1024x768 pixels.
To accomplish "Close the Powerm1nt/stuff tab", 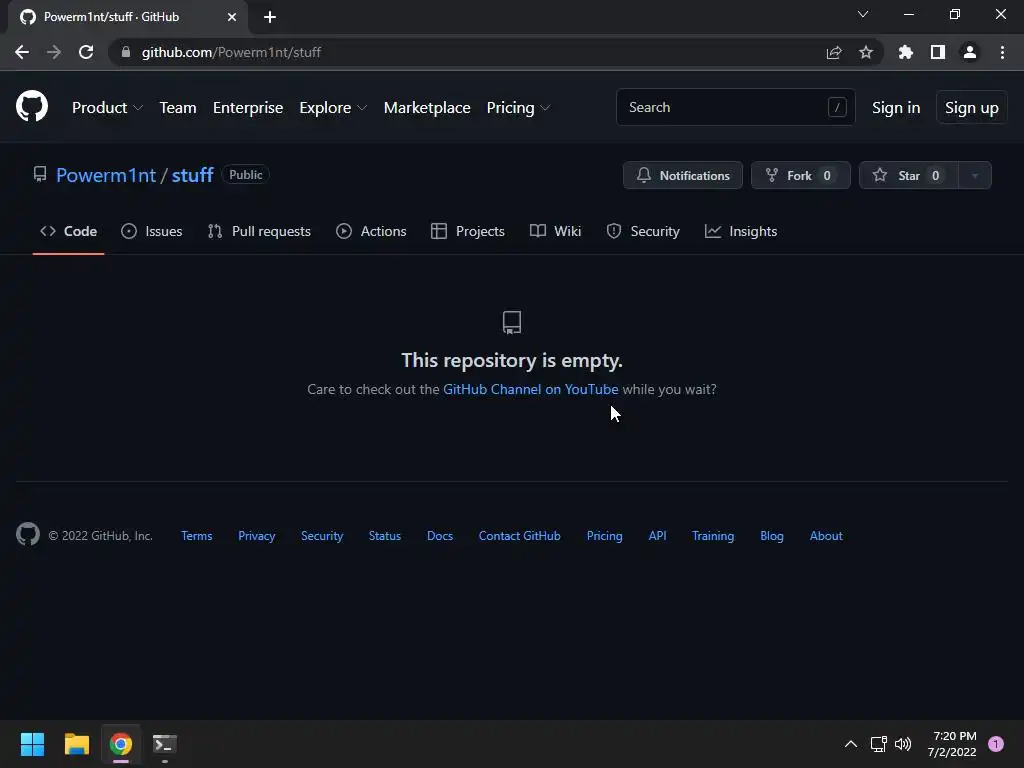I will click(x=232, y=17).
